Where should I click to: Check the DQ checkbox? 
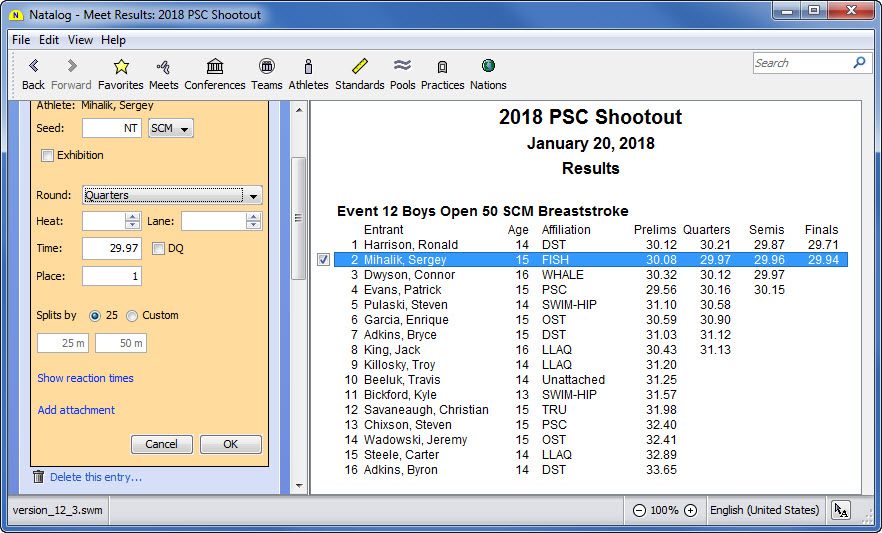coord(158,248)
